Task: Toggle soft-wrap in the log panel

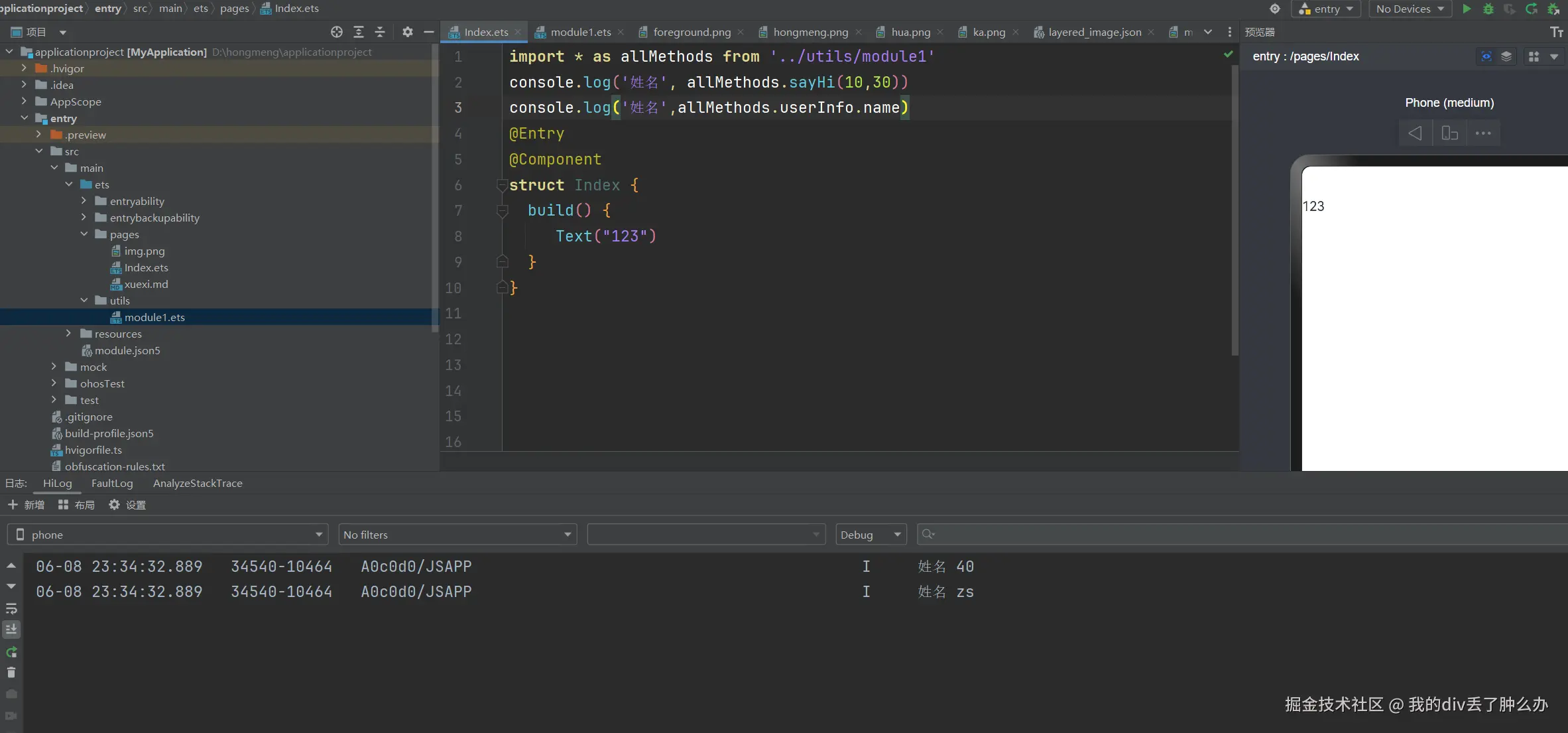Action: click(x=11, y=608)
